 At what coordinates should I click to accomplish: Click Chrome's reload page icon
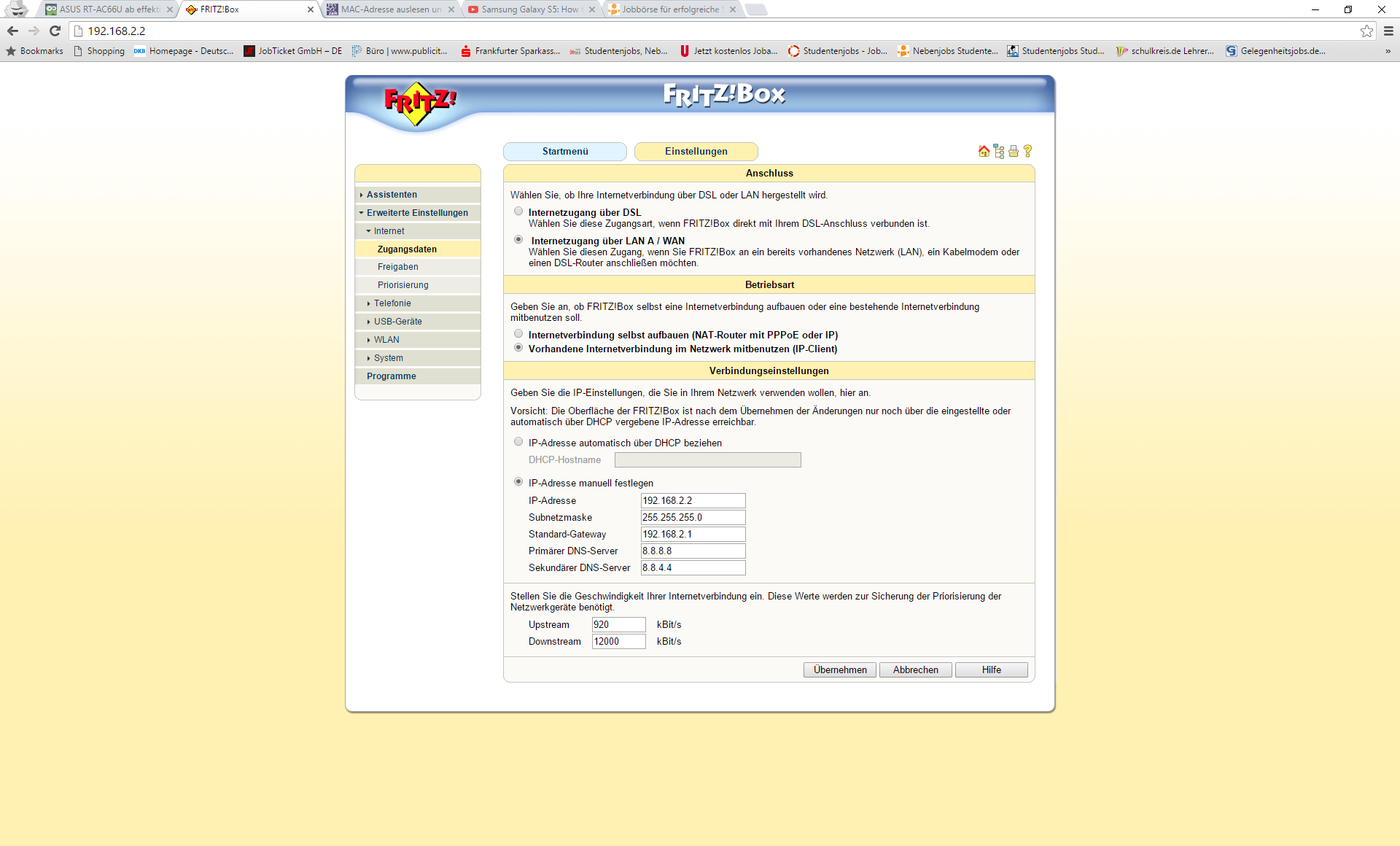pos(55,31)
